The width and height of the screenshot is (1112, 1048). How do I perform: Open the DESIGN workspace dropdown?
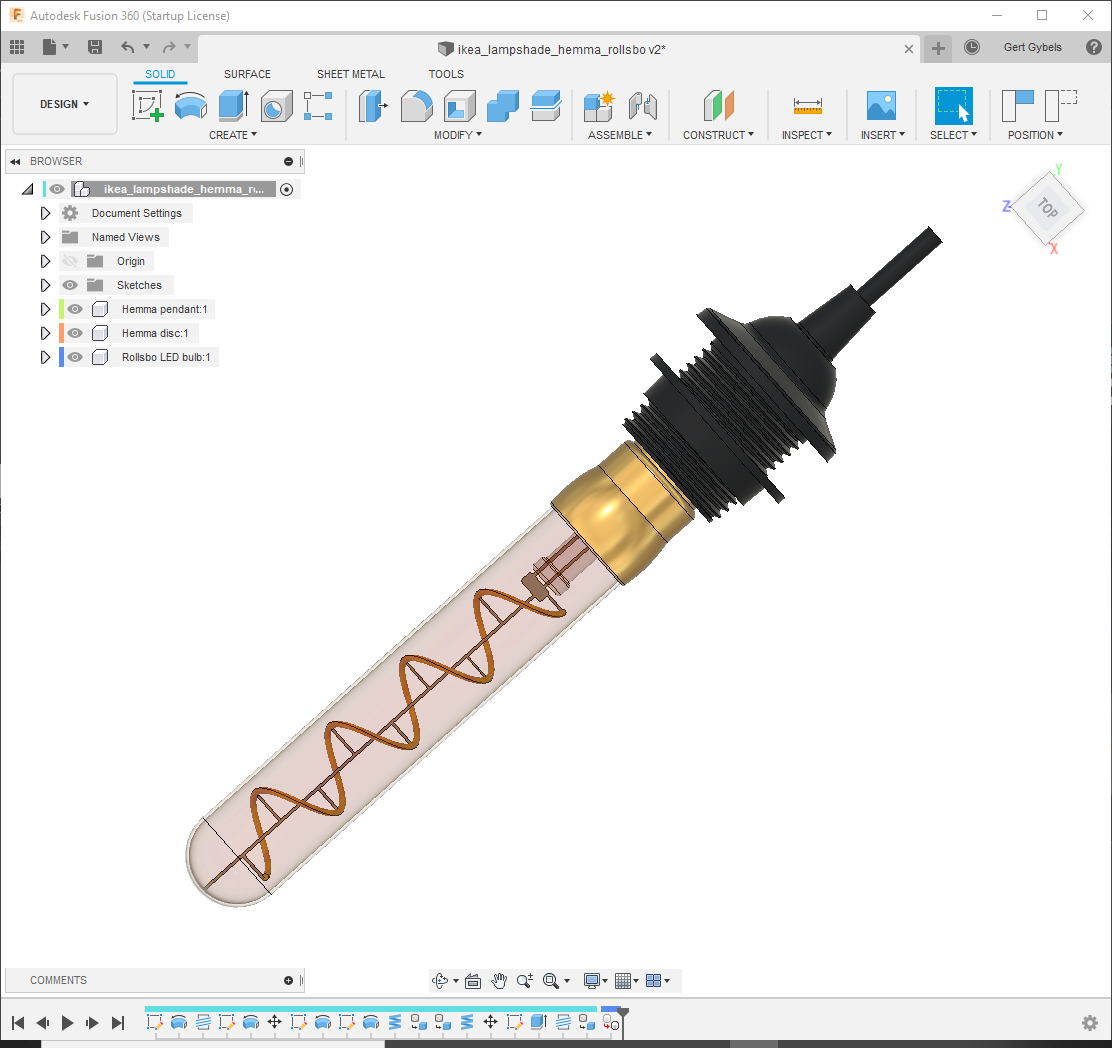(x=65, y=104)
